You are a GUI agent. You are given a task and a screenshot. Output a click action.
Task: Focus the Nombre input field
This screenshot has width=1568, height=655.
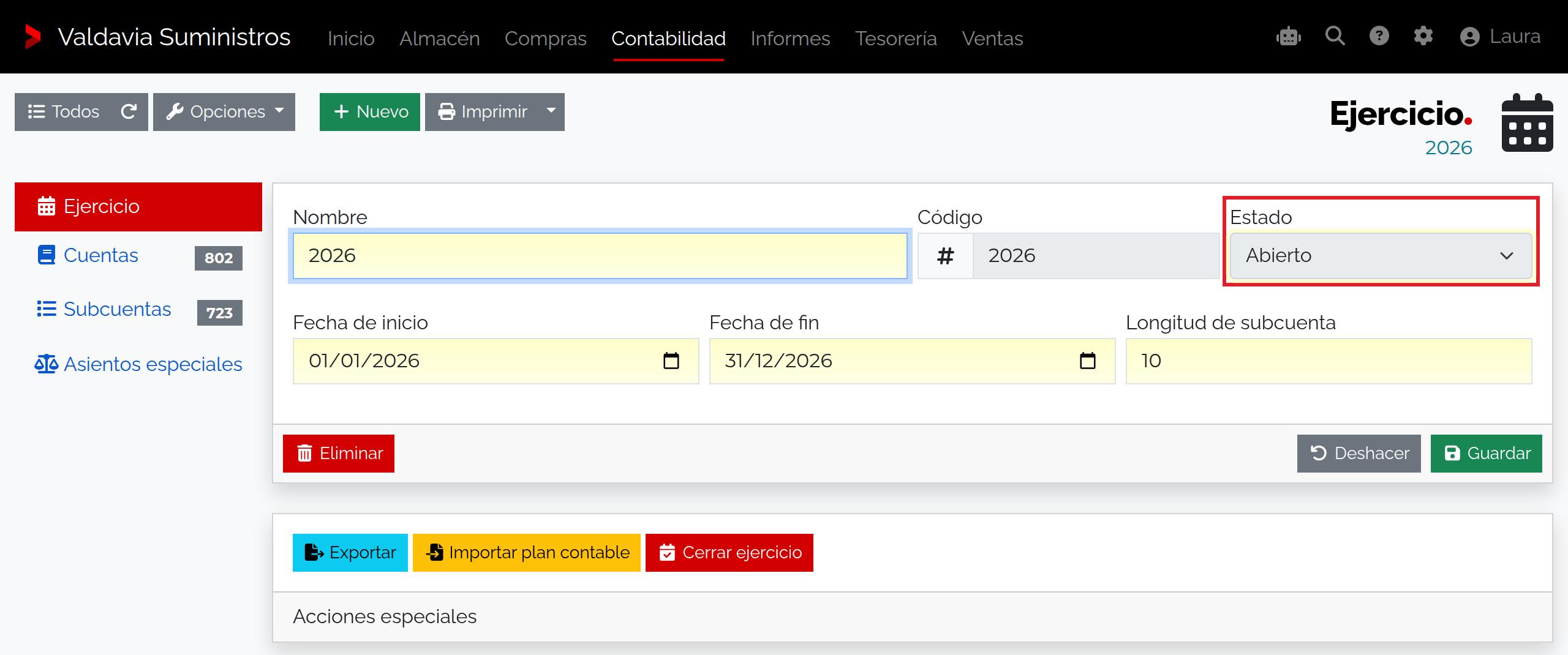pyautogui.click(x=600, y=256)
